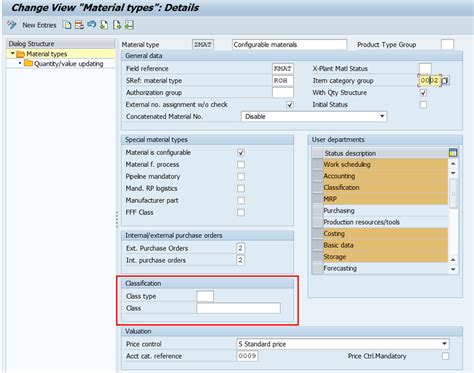Select the Costing row
Image resolution: width=474 pixels, height=373 pixels.
click(x=385, y=234)
